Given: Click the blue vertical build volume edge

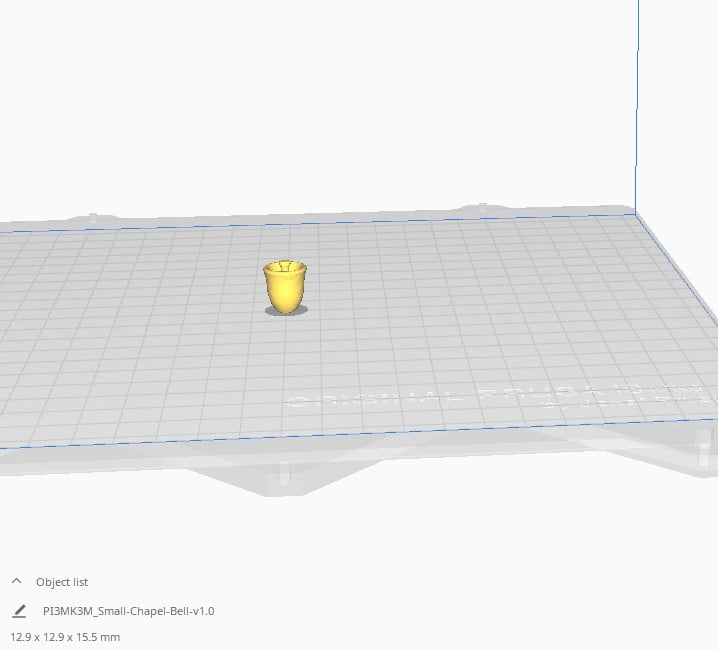Looking at the screenshot, I should coord(637,100).
